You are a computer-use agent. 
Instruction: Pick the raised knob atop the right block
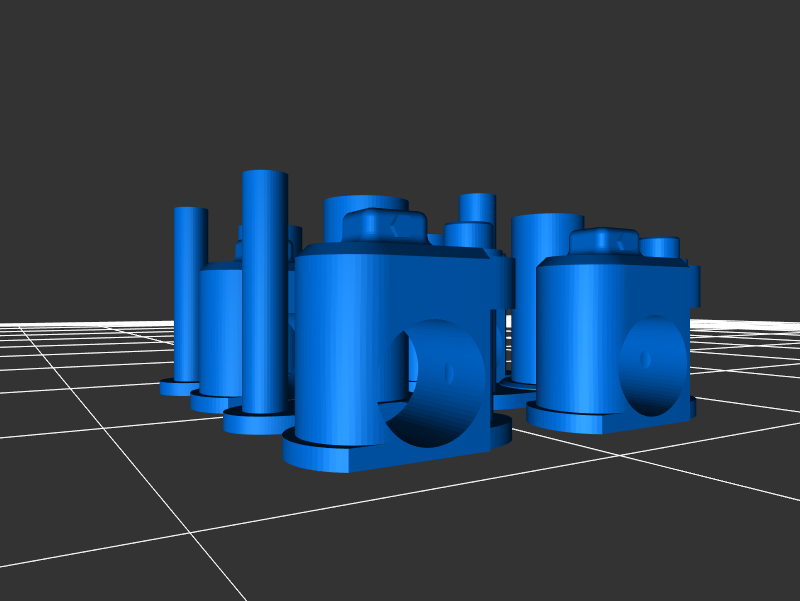[604, 242]
